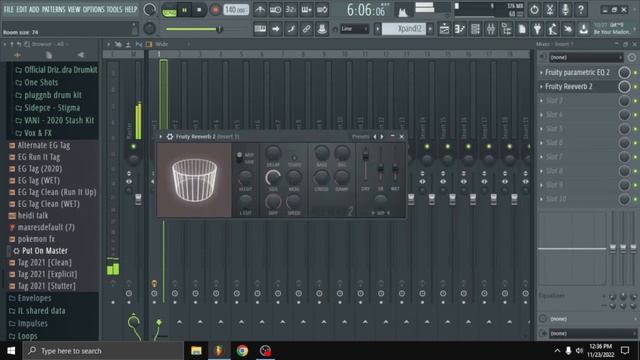The width and height of the screenshot is (640, 360).
Task: Click the plugin picker plug icon
Action: click(538, 29)
